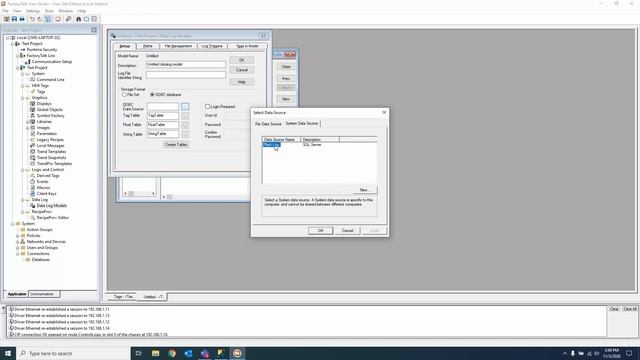Click the Create Tables button

pos(176,144)
